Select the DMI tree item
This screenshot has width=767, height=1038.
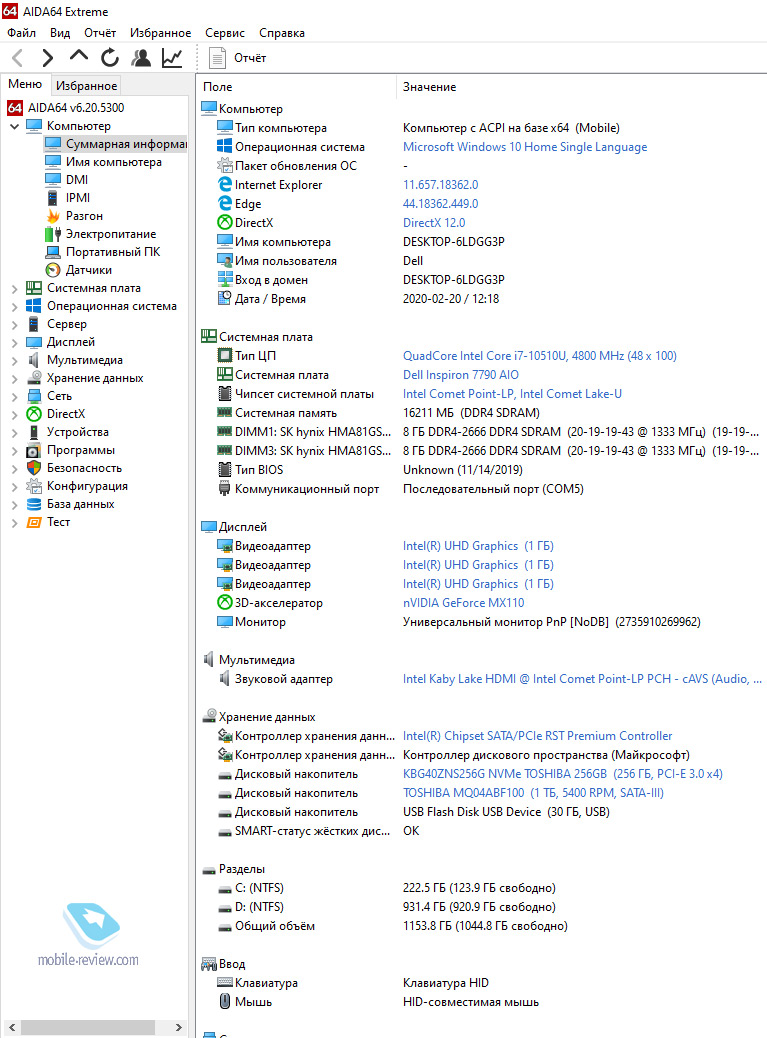[77, 179]
